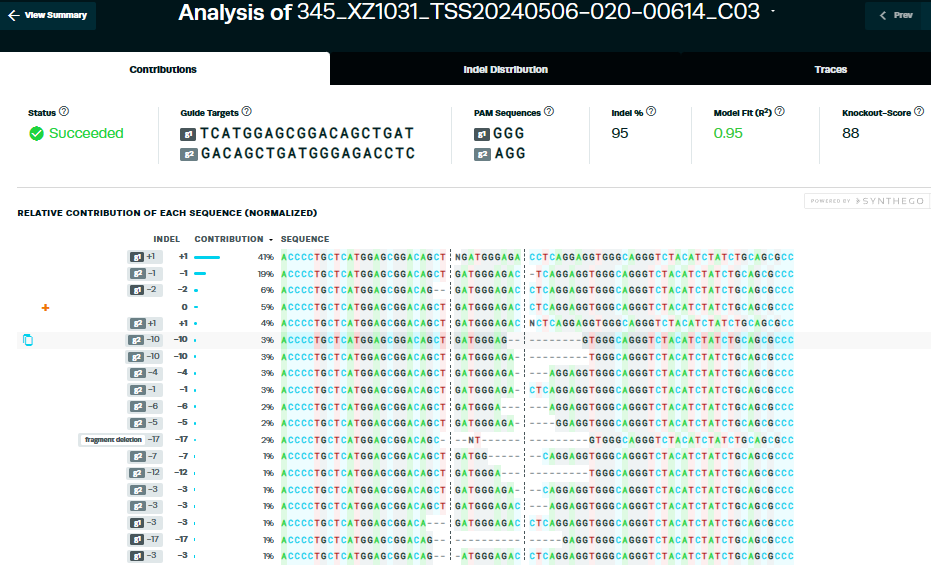931x579 pixels.
Task: Click the Guide Targets help icon
Action: point(246,112)
